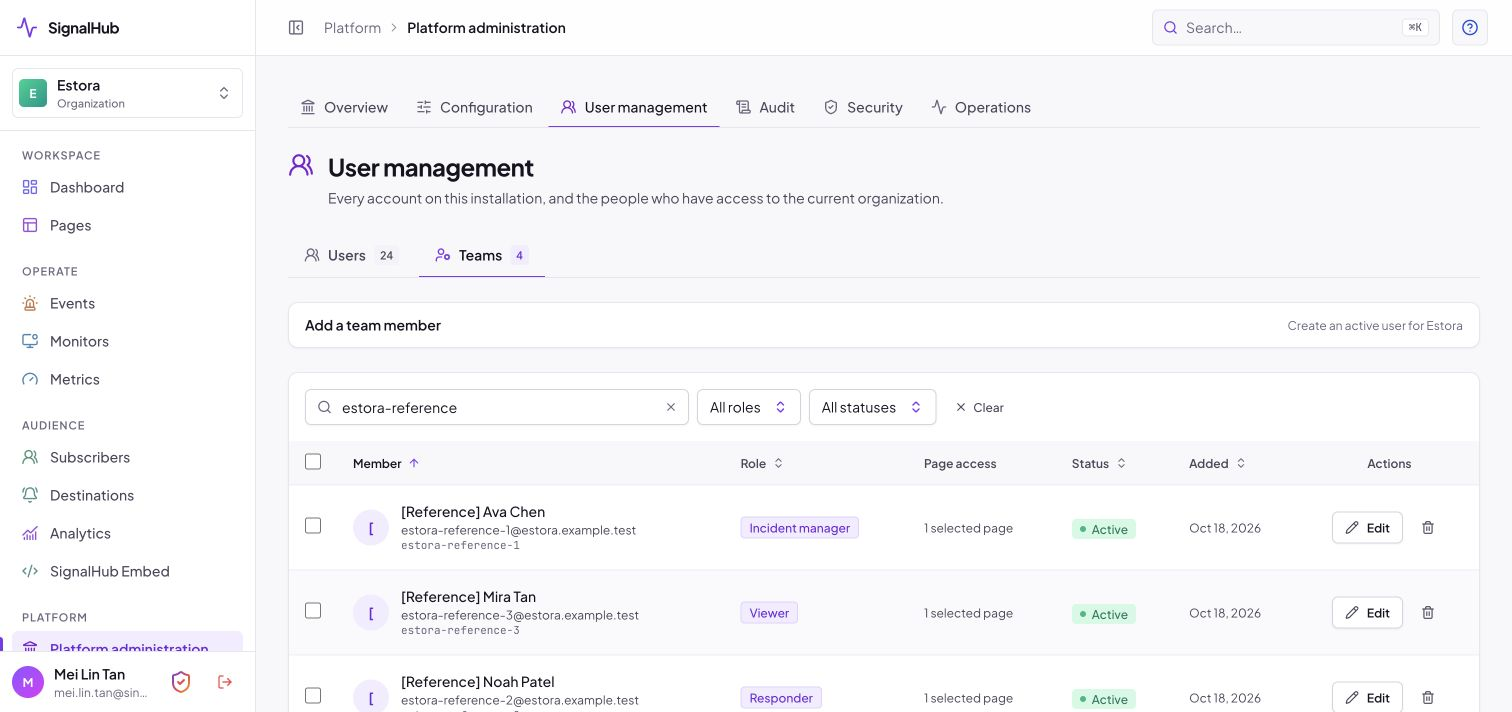Click Mira Tan's bracket avatar

[371, 612]
